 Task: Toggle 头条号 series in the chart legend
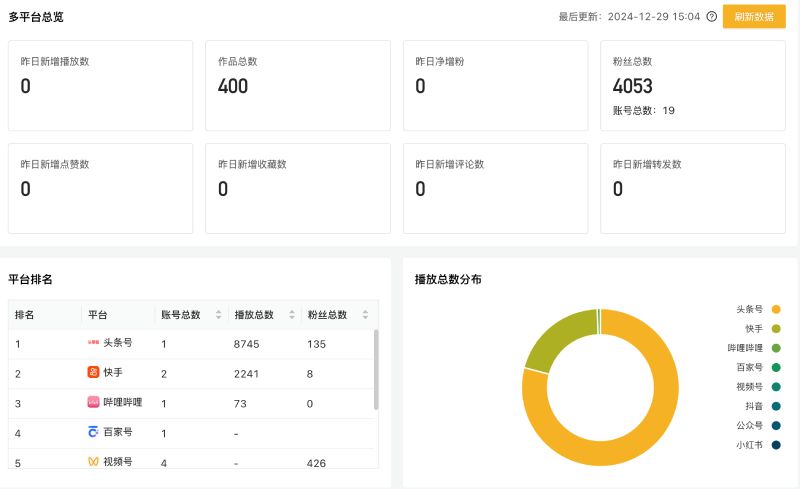click(775, 310)
